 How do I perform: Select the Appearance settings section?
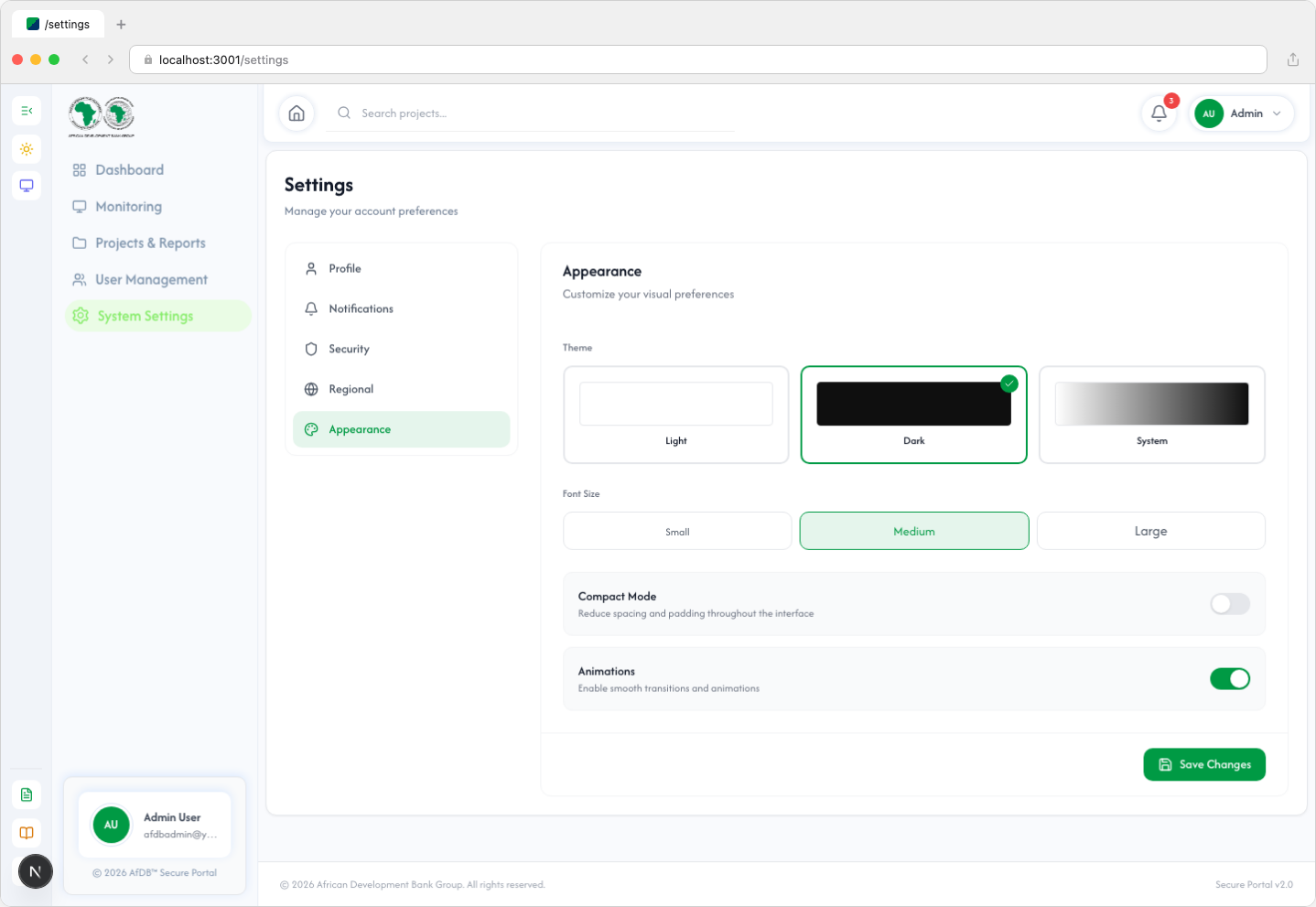pyautogui.click(x=401, y=430)
